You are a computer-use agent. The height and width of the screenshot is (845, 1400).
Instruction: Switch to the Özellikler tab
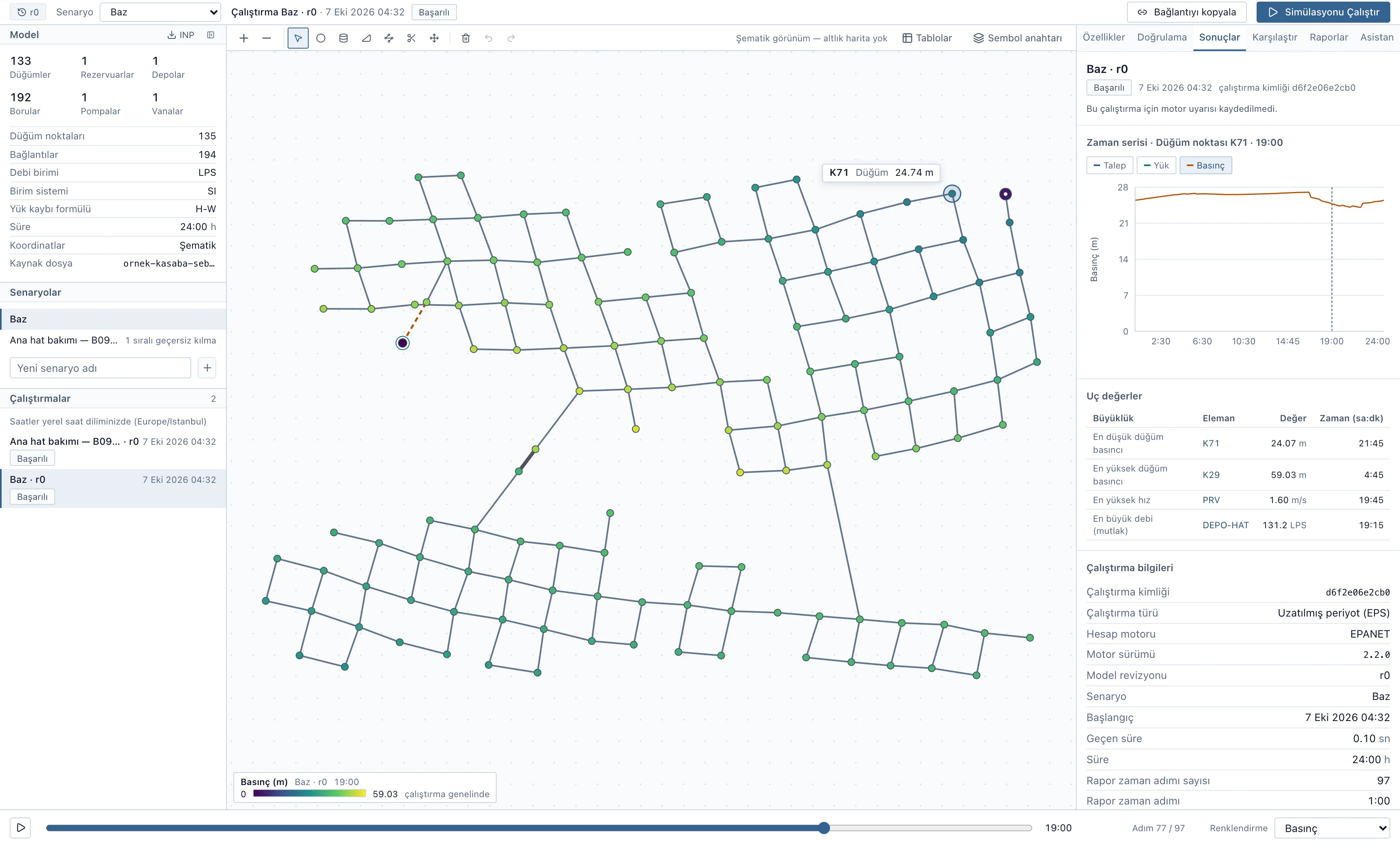[1103, 38]
